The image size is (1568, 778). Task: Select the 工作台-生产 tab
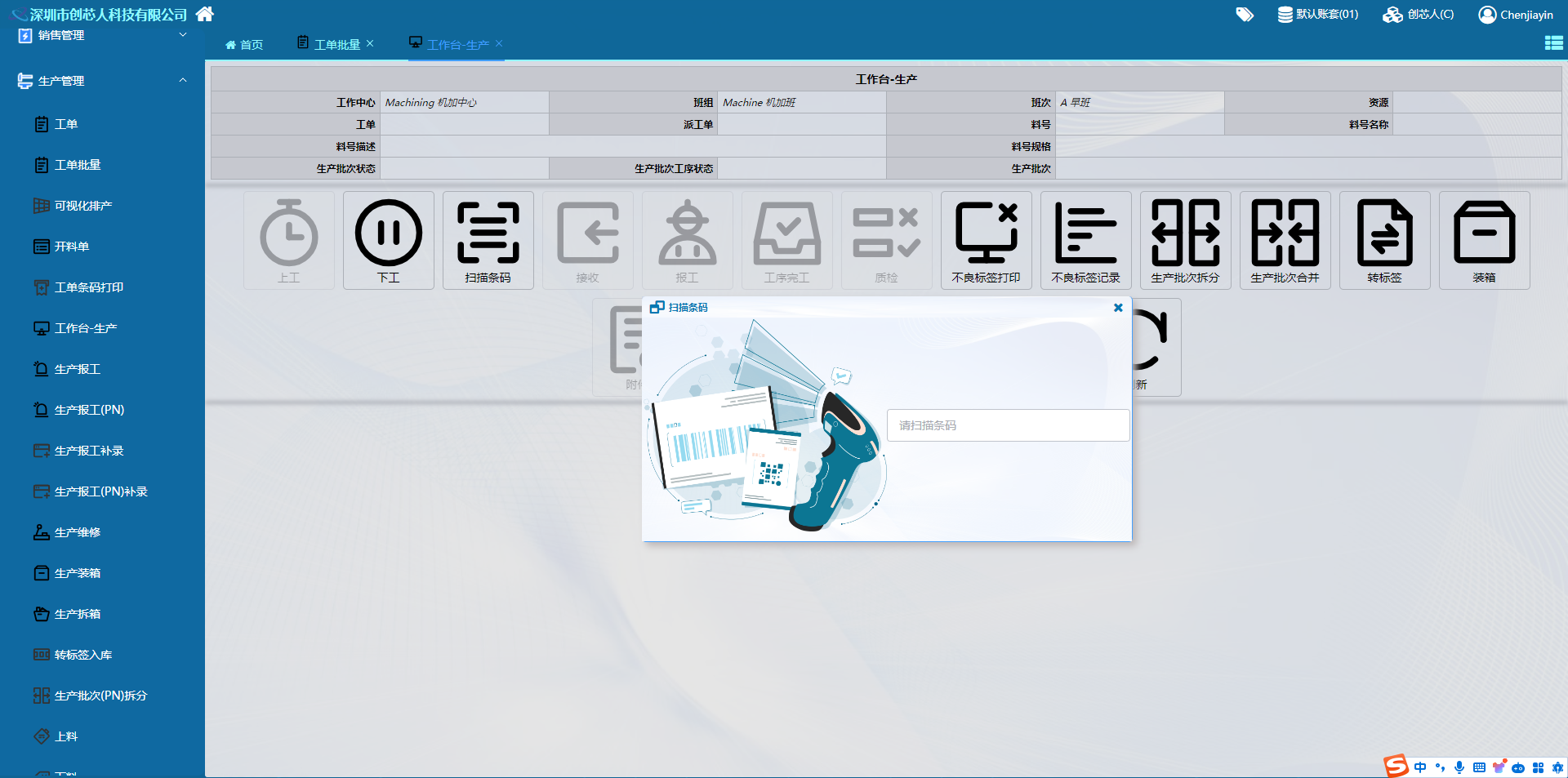click(x=449, y=44)
